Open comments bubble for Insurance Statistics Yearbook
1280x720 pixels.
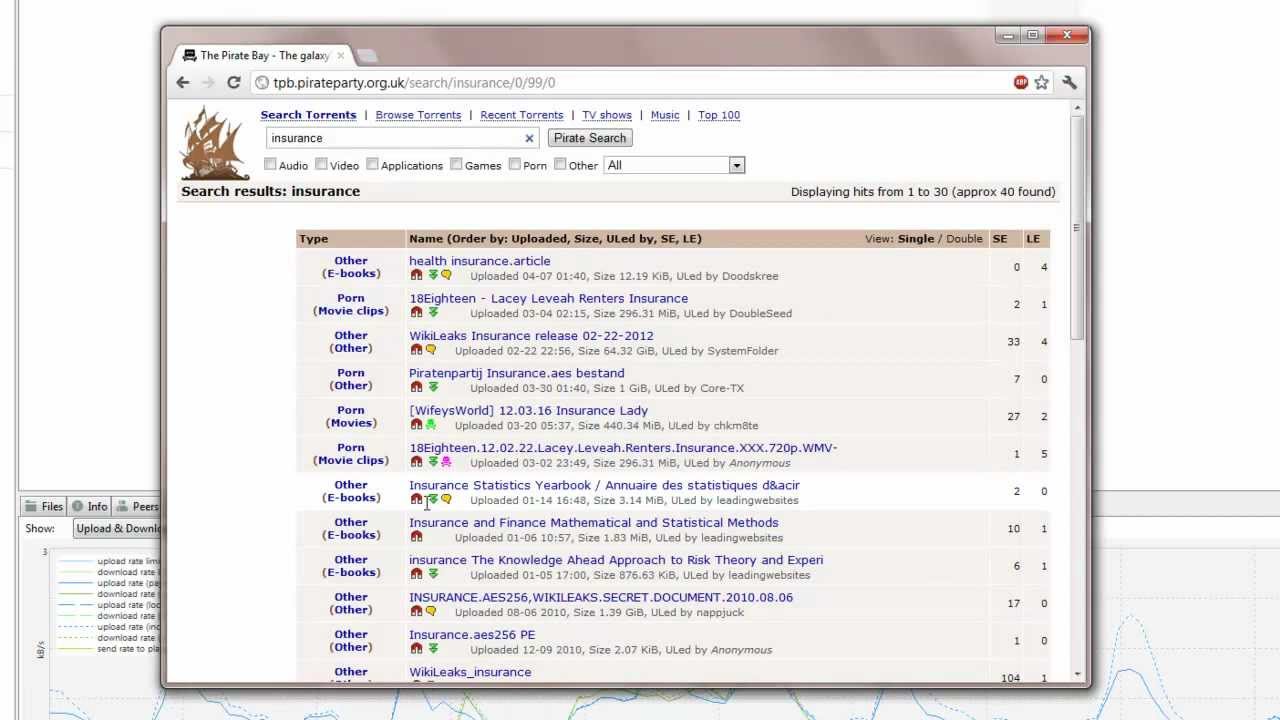click(446, 499)
